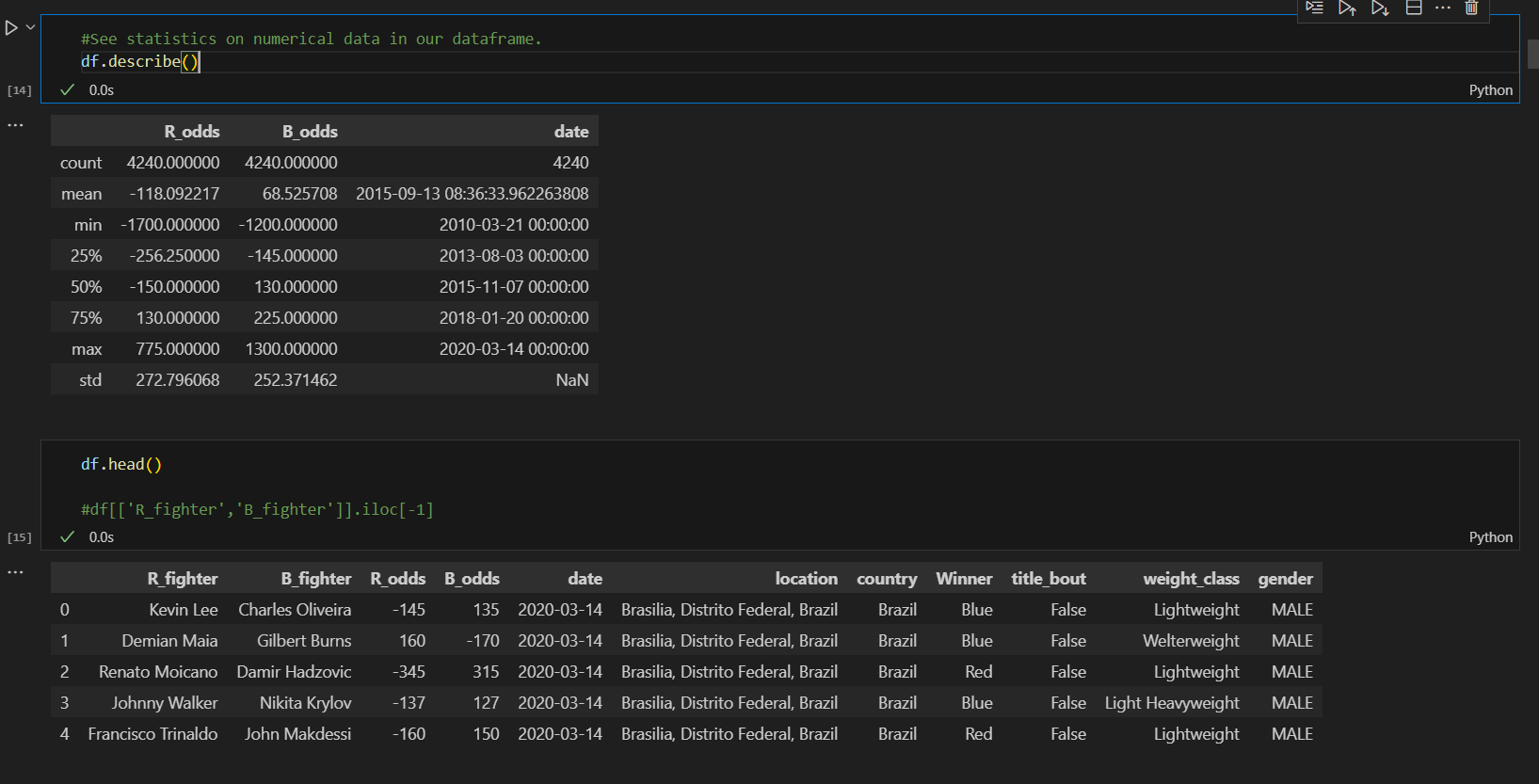
Task: Open run options dropdown beside the play button
Action: coord(31,27)
